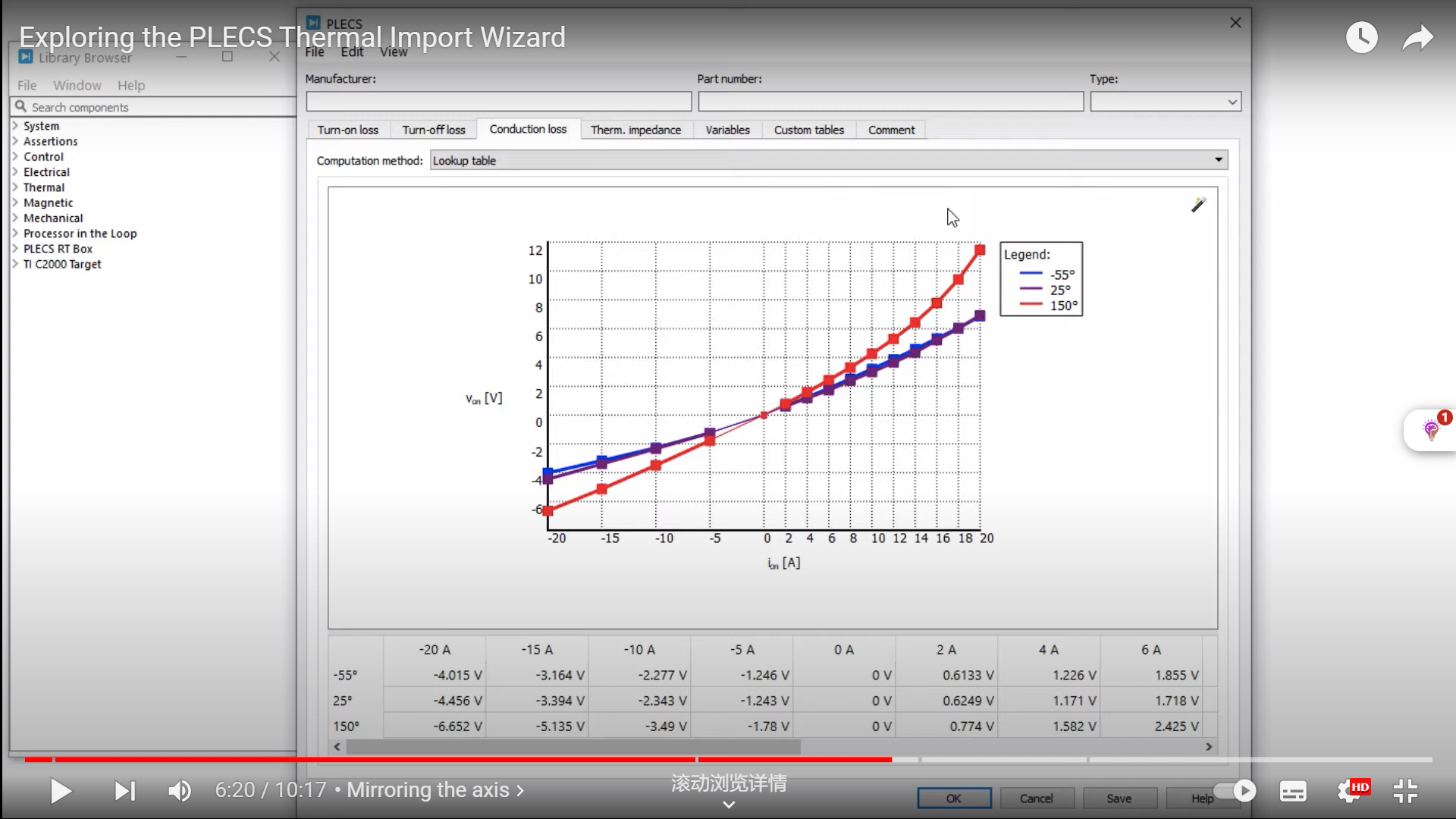The image size is (1456, 819).
Task: Click the magic wand import wizard icon
Action: tap(1198, 205)
